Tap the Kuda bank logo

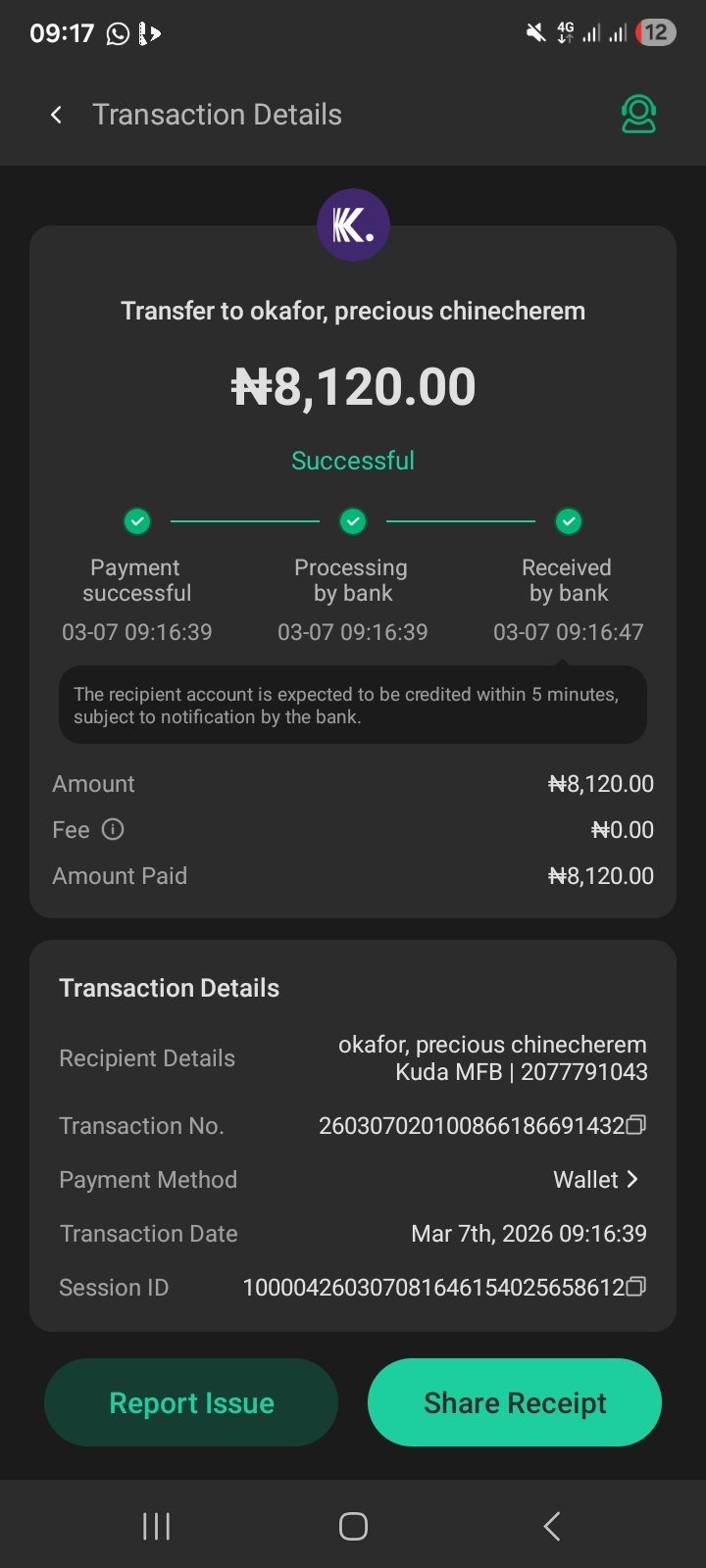[x=353, y=225]
